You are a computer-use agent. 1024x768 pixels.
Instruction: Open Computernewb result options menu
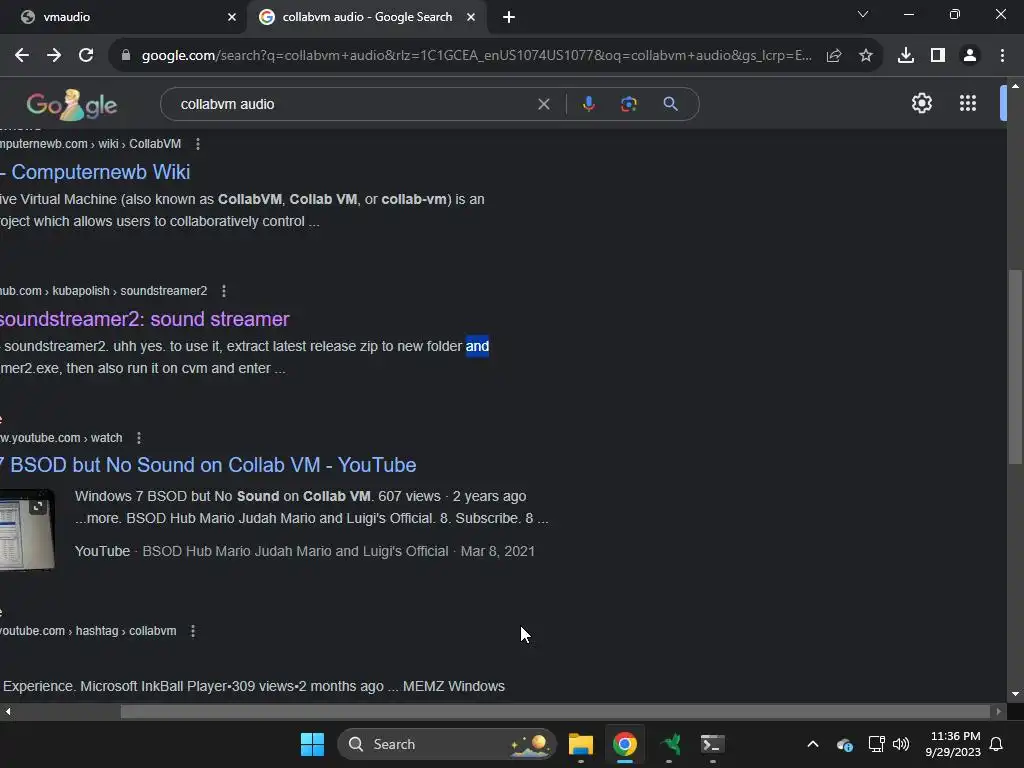point(198,144)
